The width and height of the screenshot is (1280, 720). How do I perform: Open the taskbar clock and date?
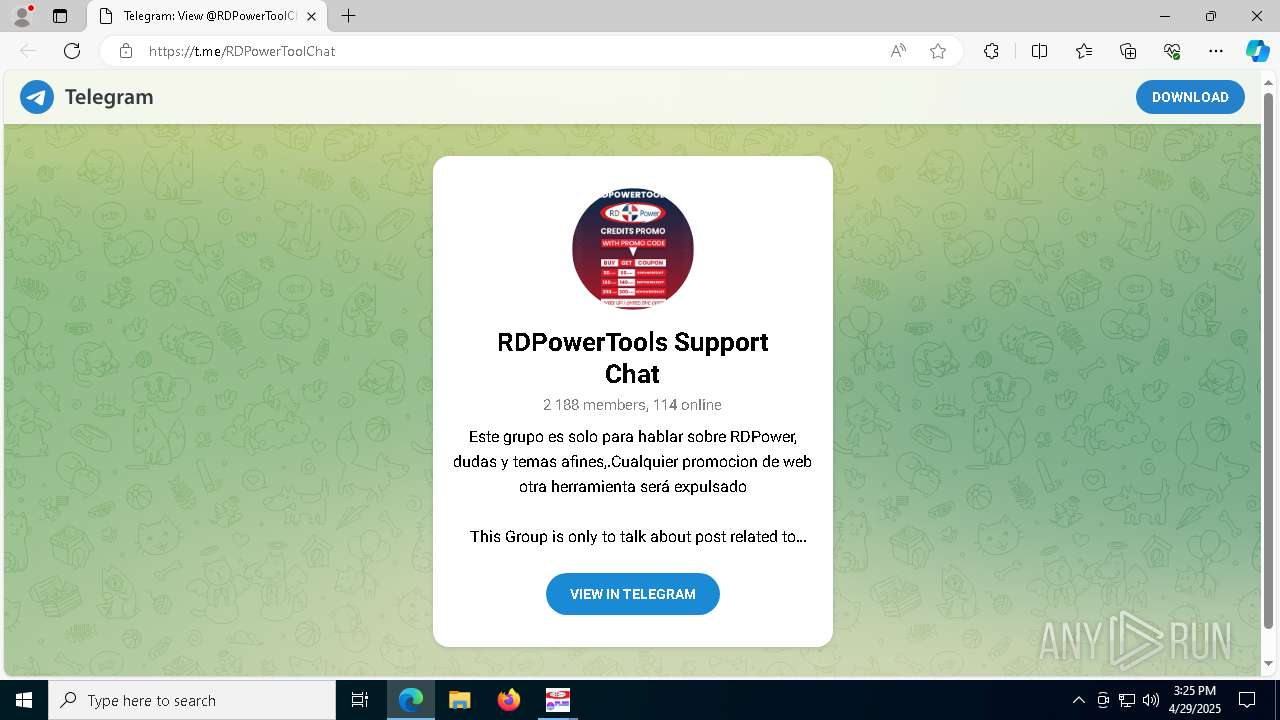1194,700
